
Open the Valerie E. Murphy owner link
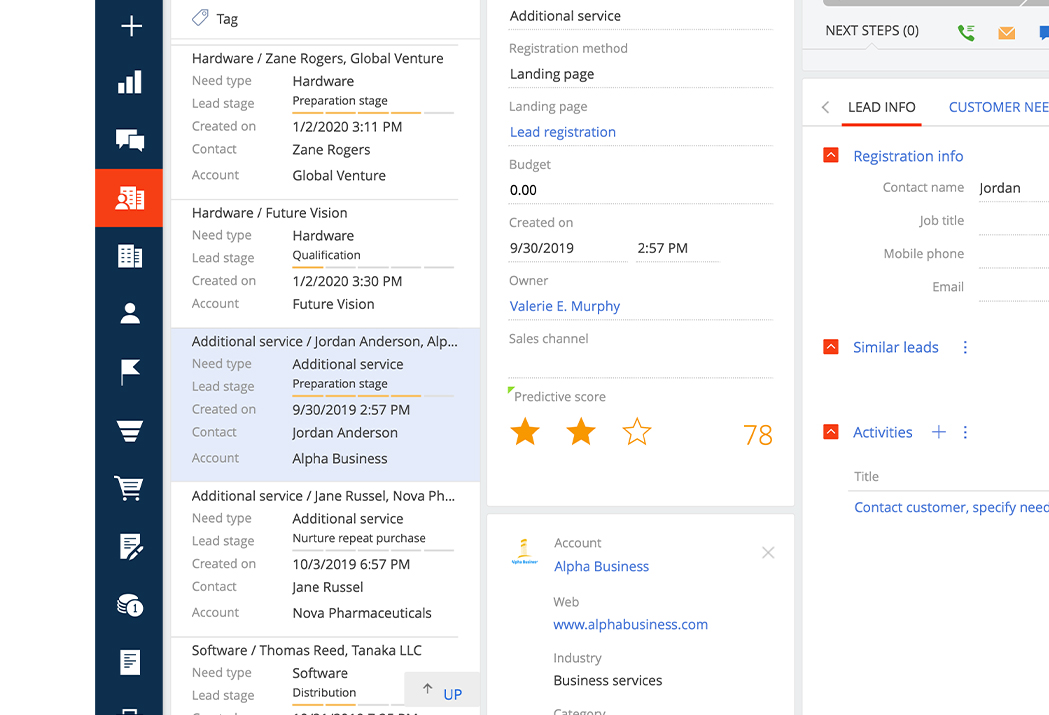pyautogui.click(x=565, y=306)
